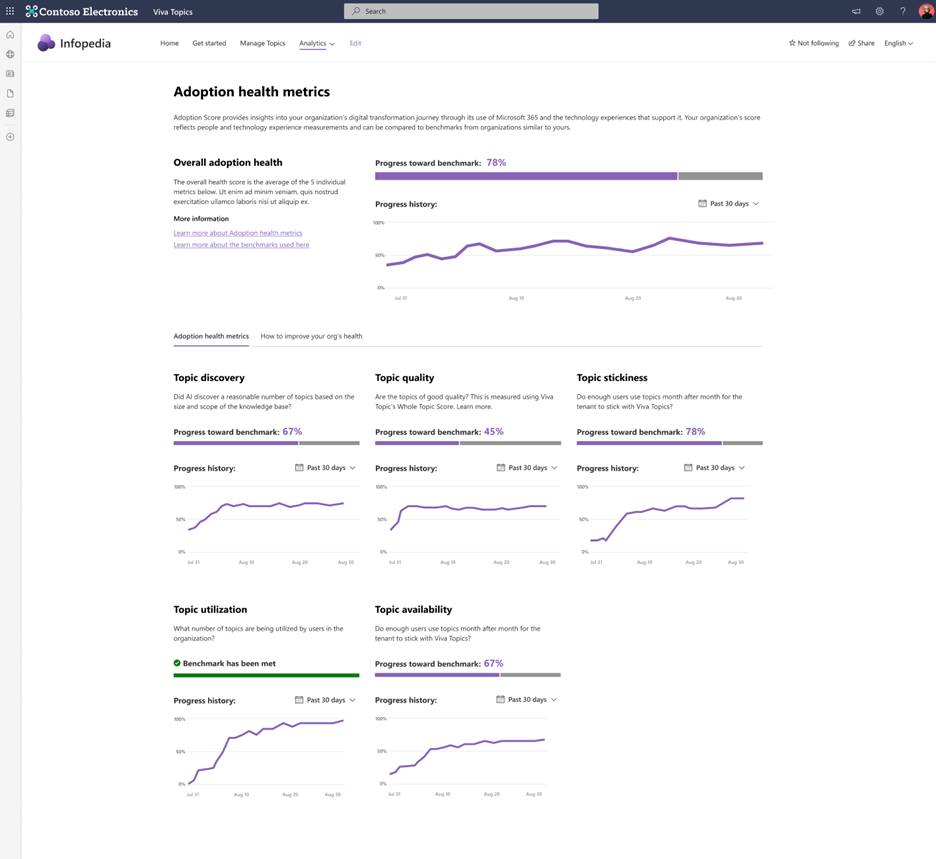Click Learn more about Adoption health metrics link
Screen dimensions: 936x859
tap(237, 233)
